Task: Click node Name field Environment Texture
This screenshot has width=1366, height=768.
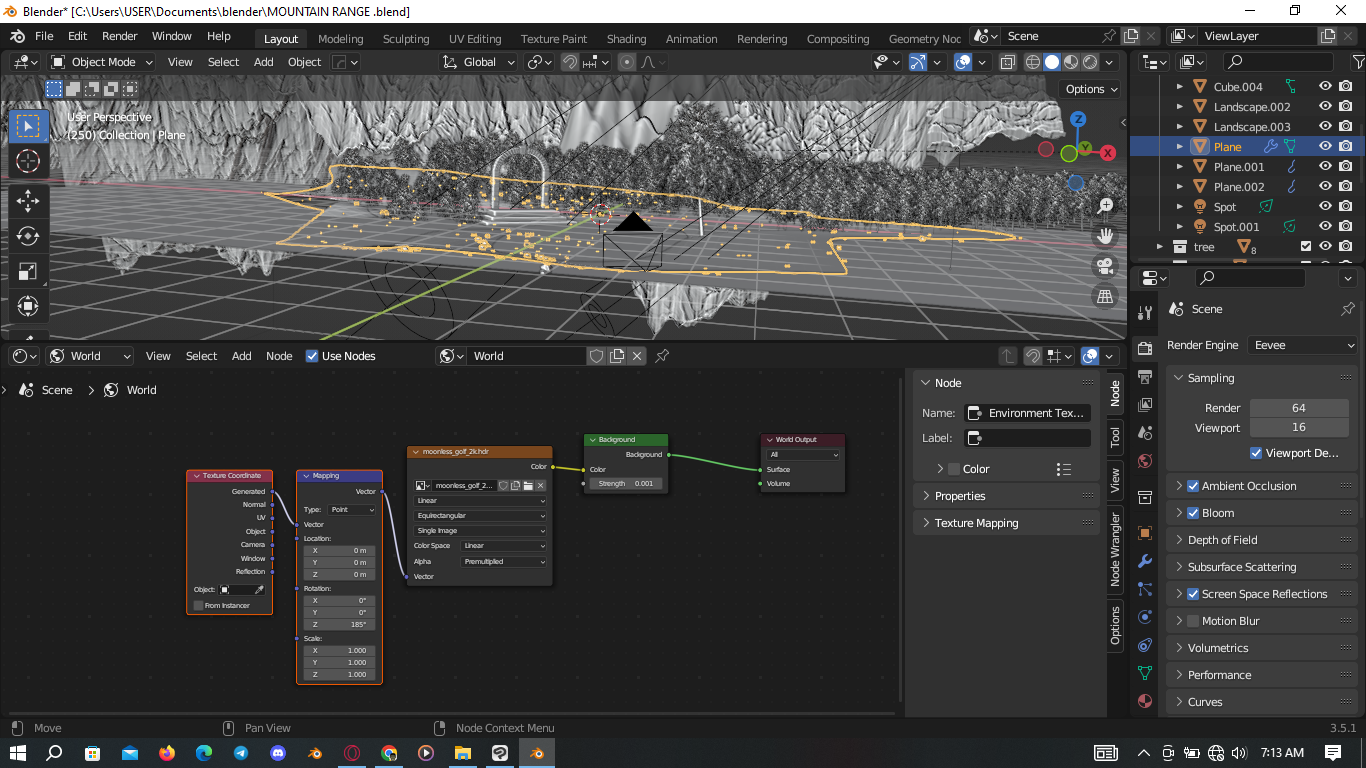Action: (1027, 413)
